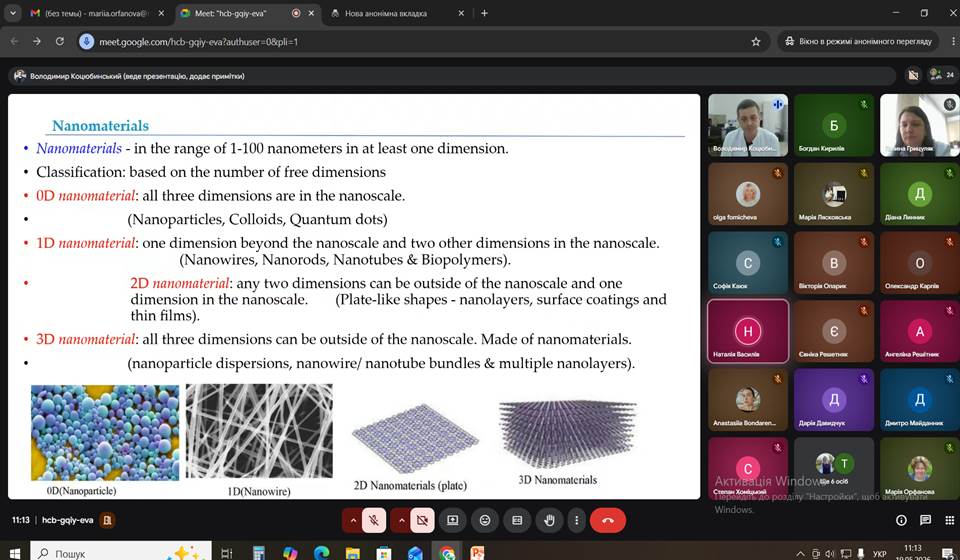Image resolution: width=960 pixels, height=560 pixels.
Task: Open the emoji reactions panel
Action: pyautogui.click(x=485, y=520)
